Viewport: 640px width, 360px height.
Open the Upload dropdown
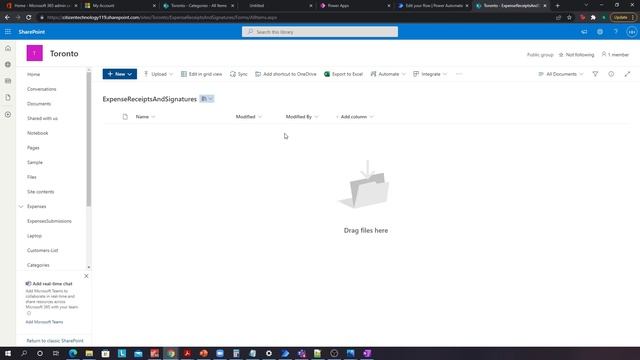click(158, 74)
